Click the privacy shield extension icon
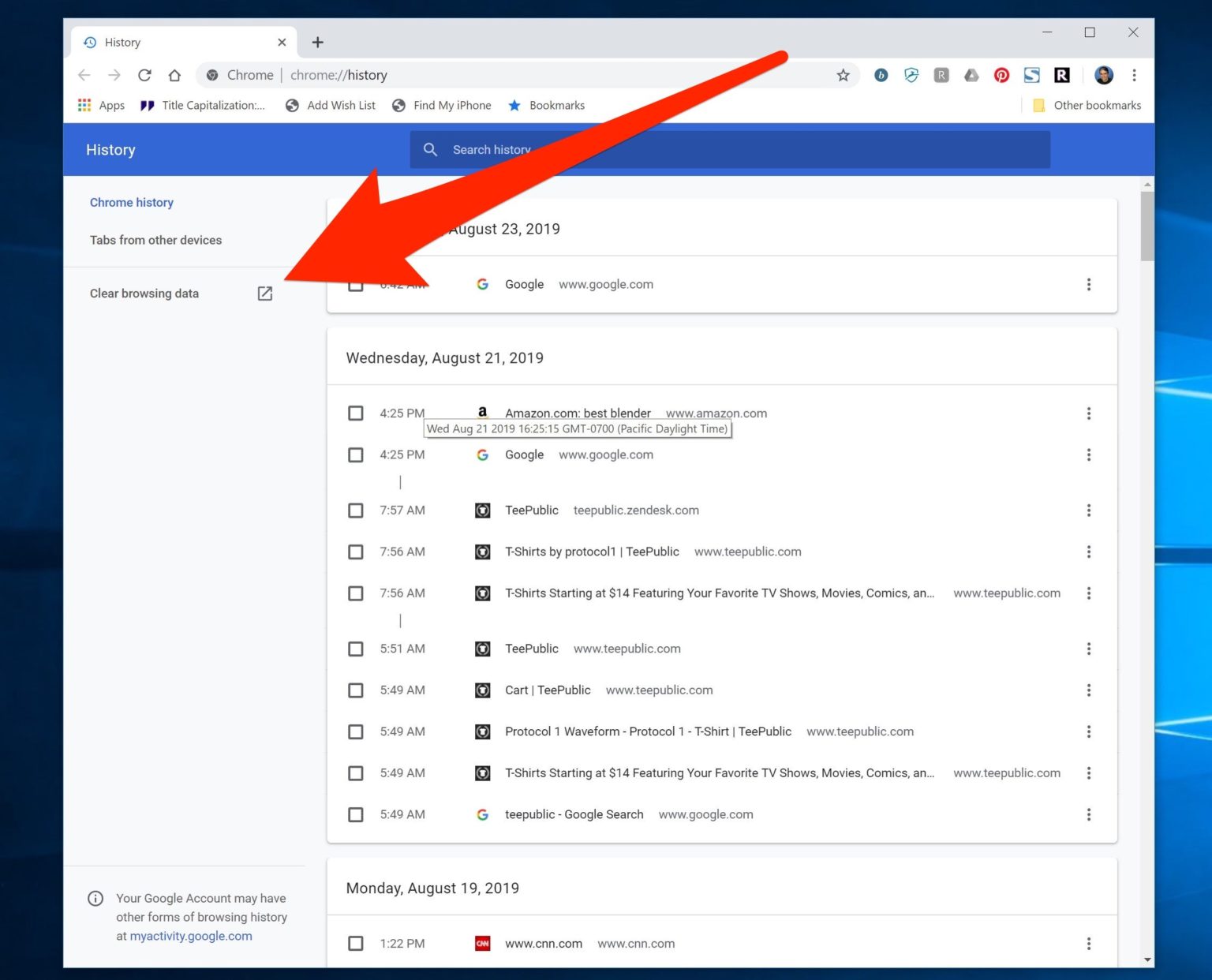 [x=911, y=75]
